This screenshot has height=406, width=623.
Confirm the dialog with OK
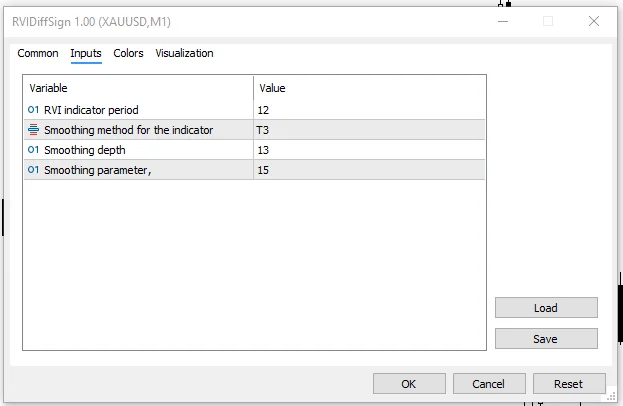409,384
